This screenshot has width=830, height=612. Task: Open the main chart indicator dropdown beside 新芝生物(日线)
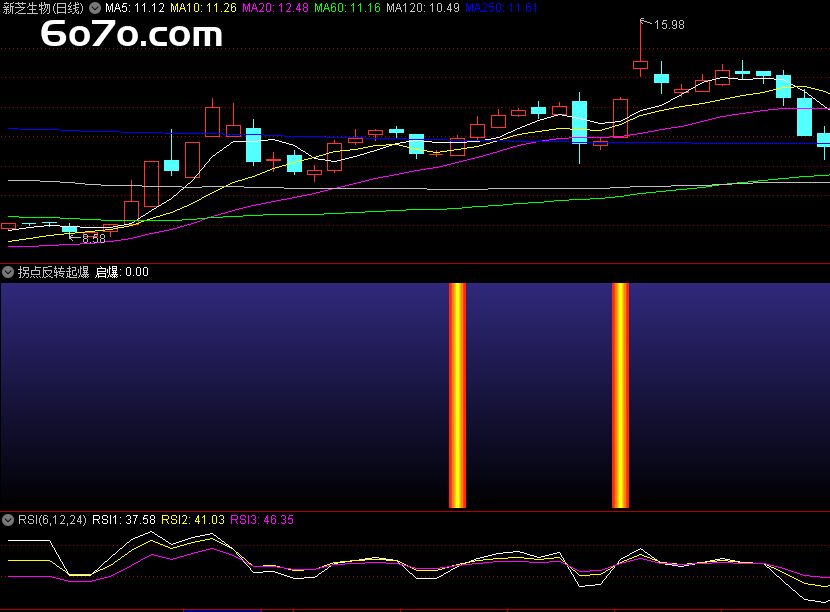click(x=95, y=8)
